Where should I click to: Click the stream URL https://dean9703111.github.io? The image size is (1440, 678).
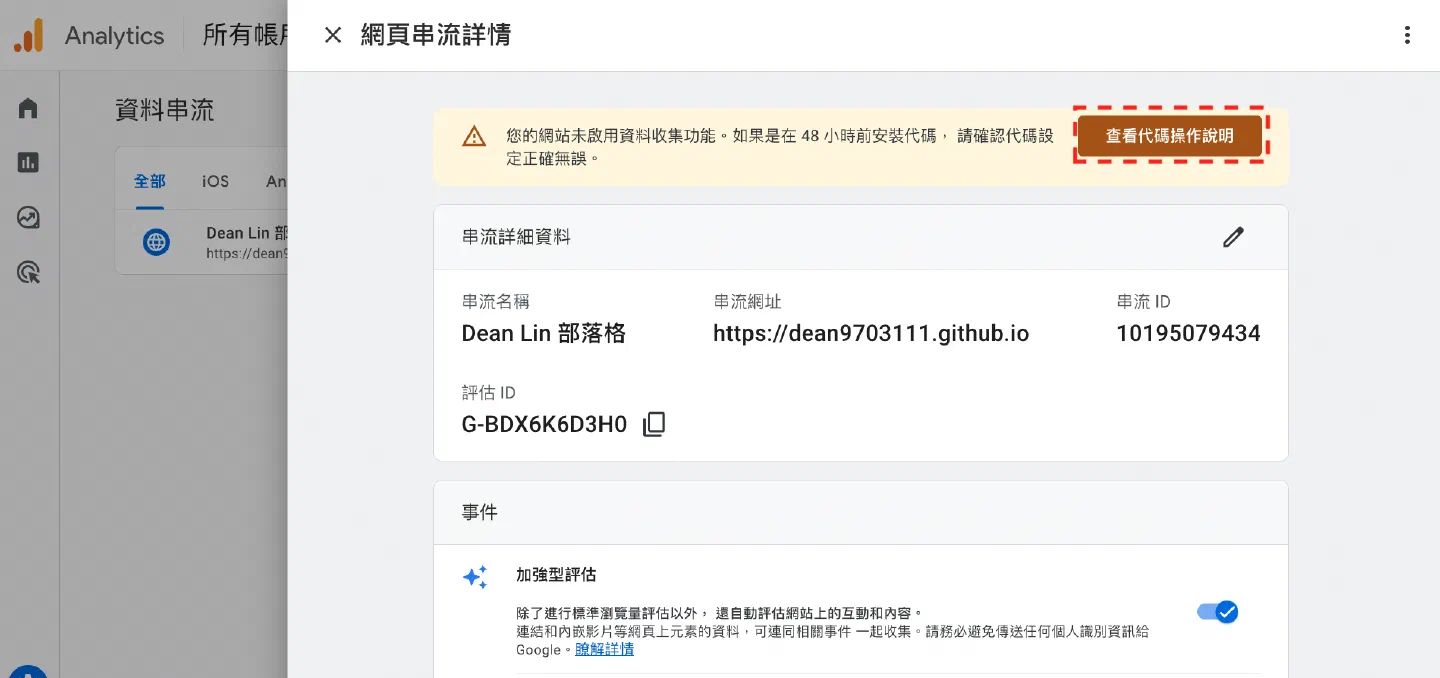(x=871, y=334)
